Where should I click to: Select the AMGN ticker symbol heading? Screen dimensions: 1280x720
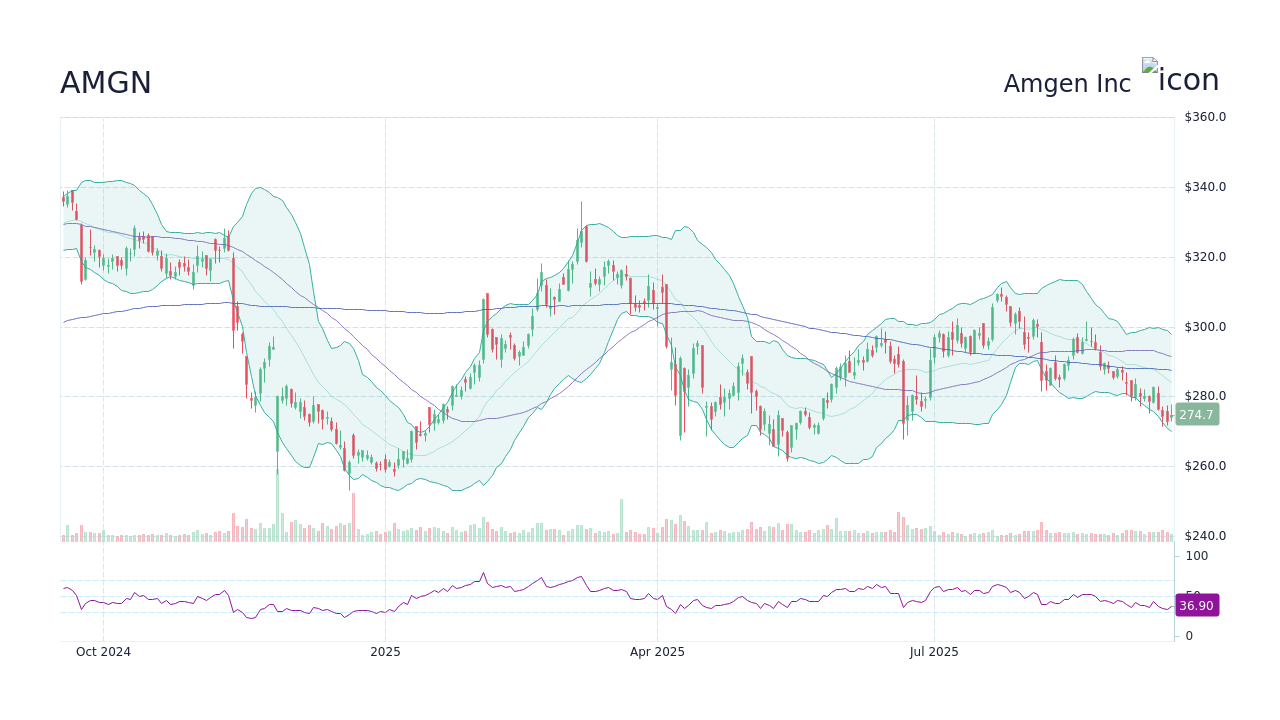[104, 83]
